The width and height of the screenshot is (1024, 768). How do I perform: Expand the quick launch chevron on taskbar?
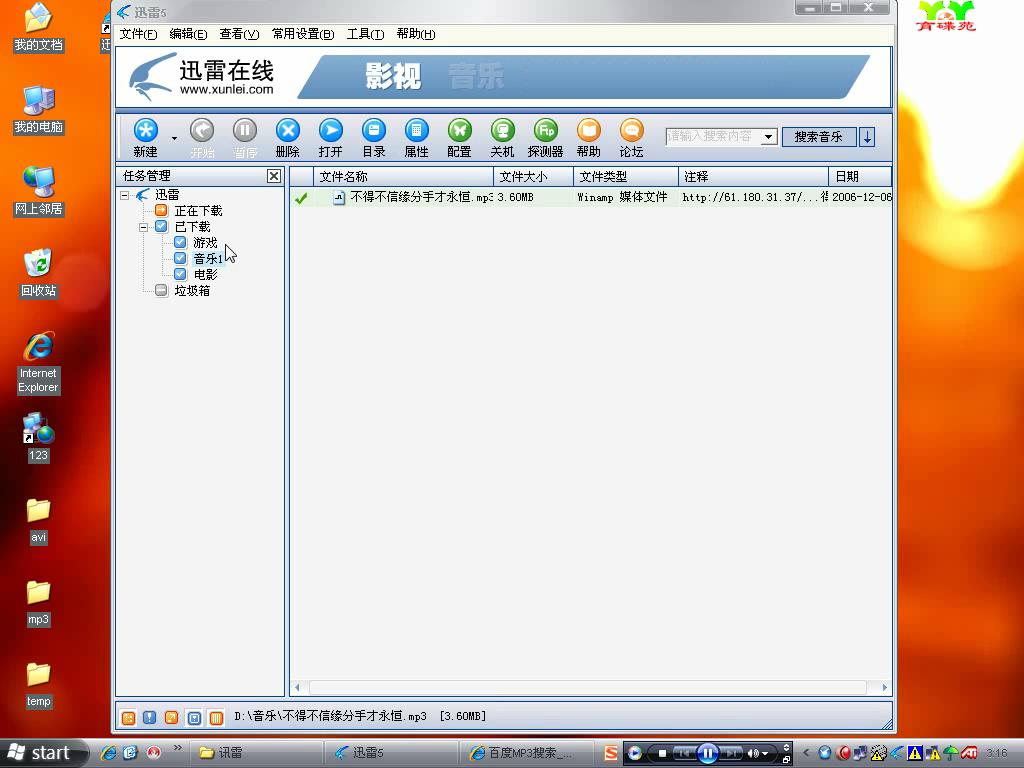pyautogui.click(x=178, y=748)
